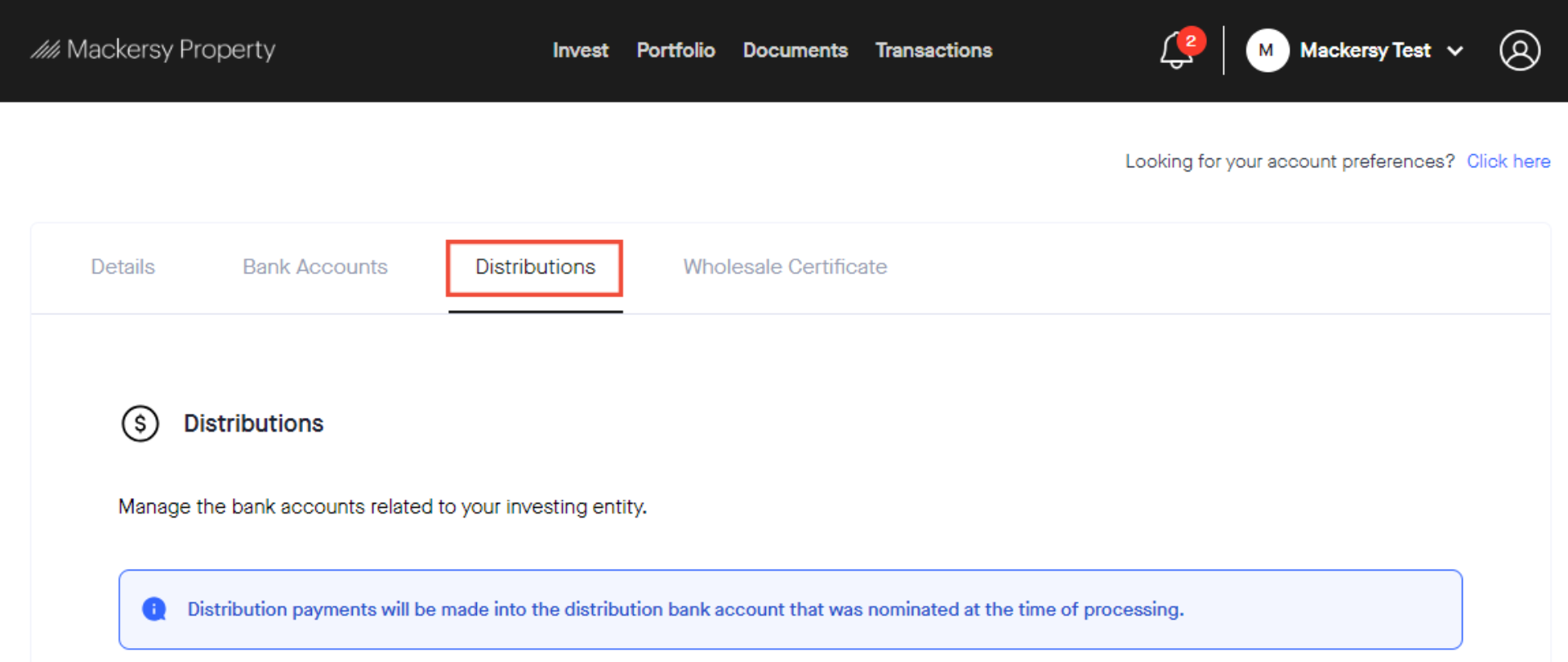Switch to the Details tab
This screenshot has width=1568, height=662.
pos(122,267)
